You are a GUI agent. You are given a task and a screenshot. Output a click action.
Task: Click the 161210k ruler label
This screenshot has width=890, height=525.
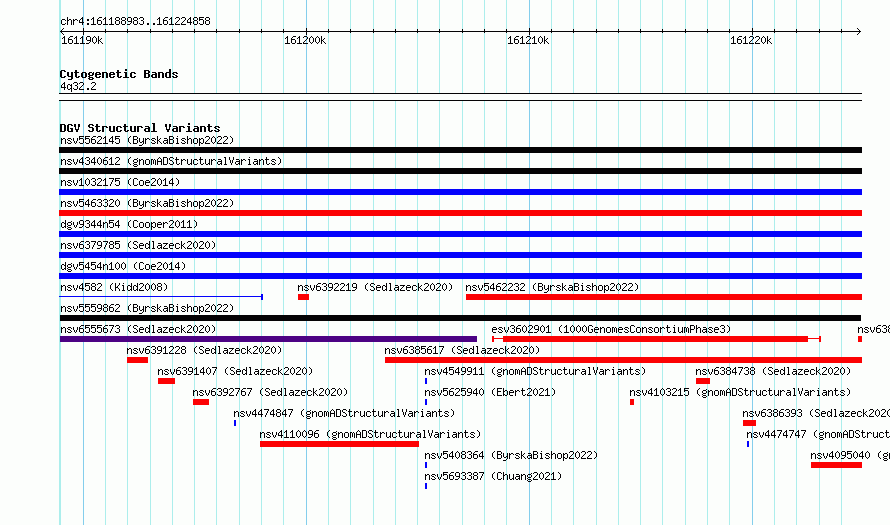tap(528, 40)
